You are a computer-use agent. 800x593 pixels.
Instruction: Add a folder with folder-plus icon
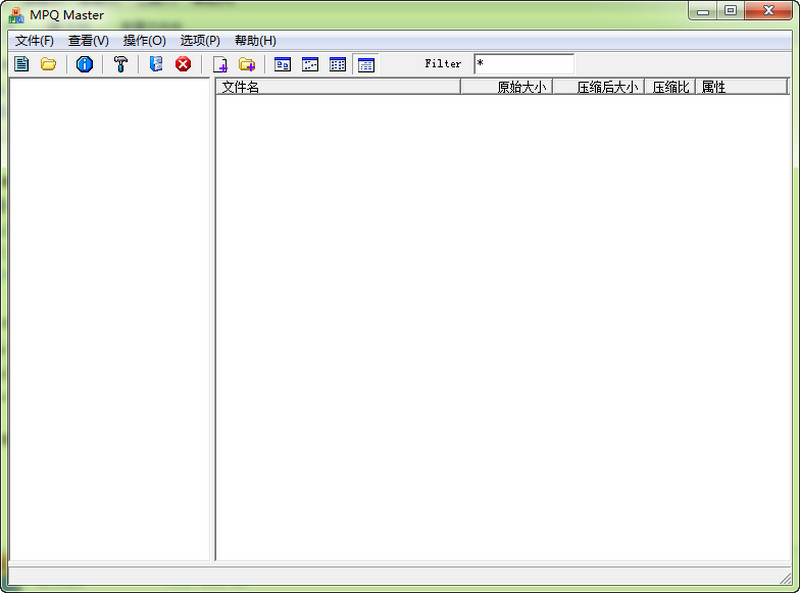[x=247, y=64]
